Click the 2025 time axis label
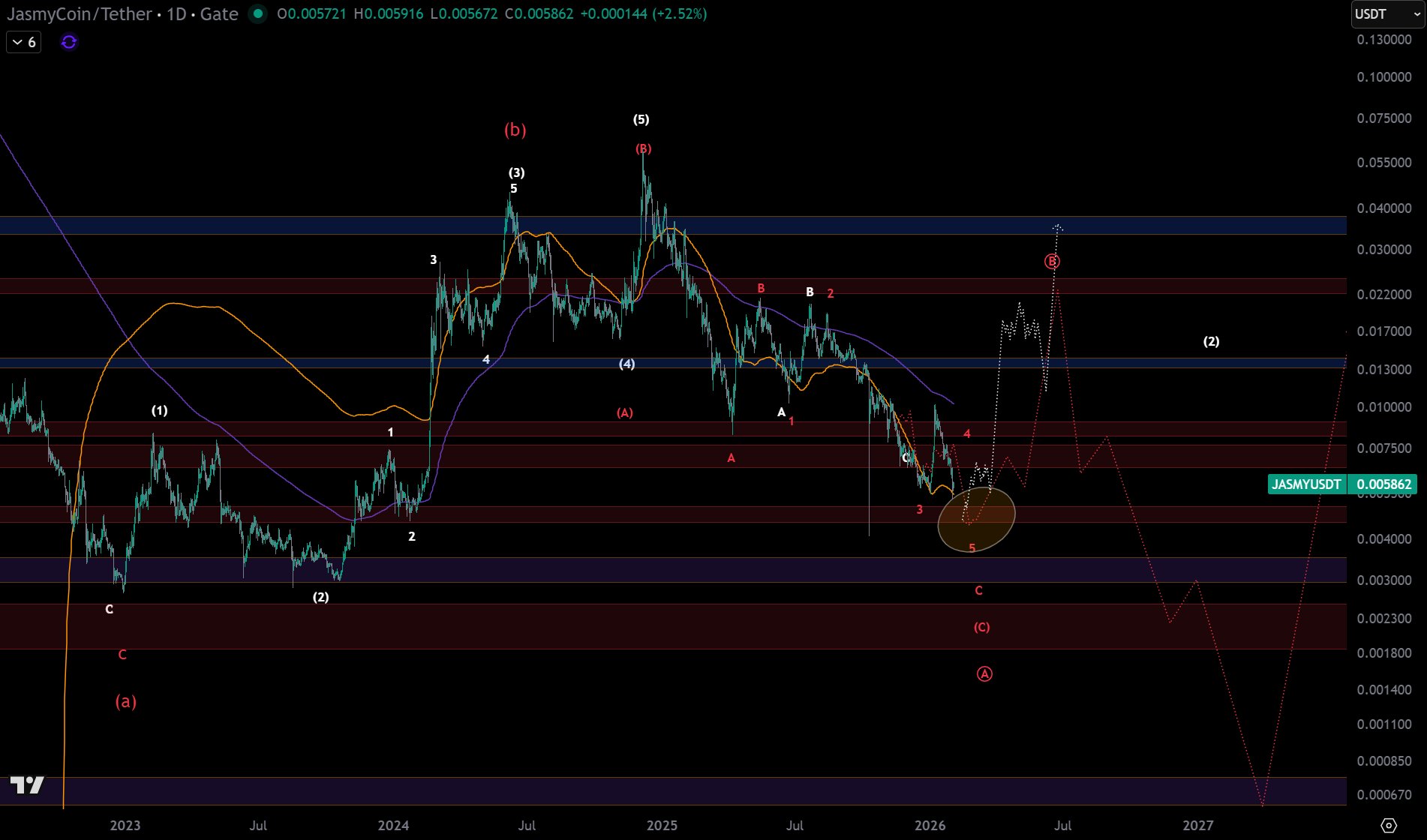The image size is (1427, 840). click(x=662, y=825)
